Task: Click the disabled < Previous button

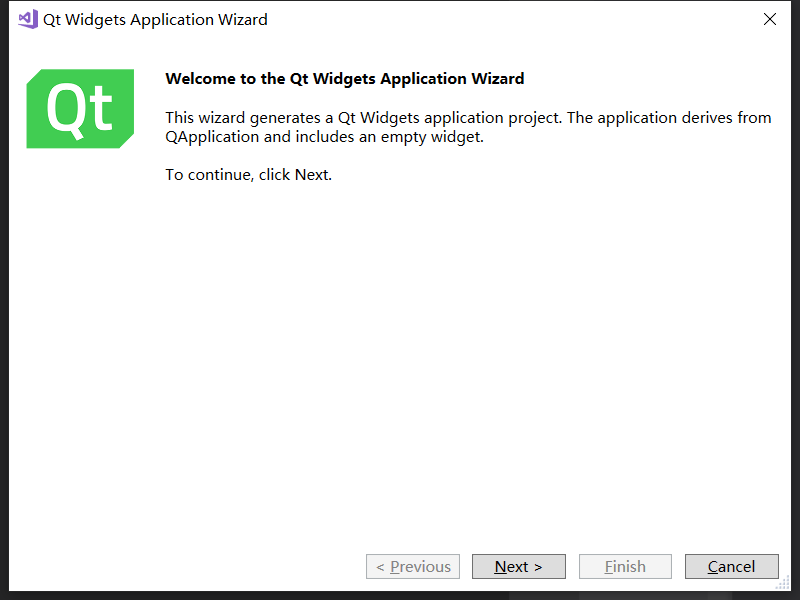Action: (413, 566)
